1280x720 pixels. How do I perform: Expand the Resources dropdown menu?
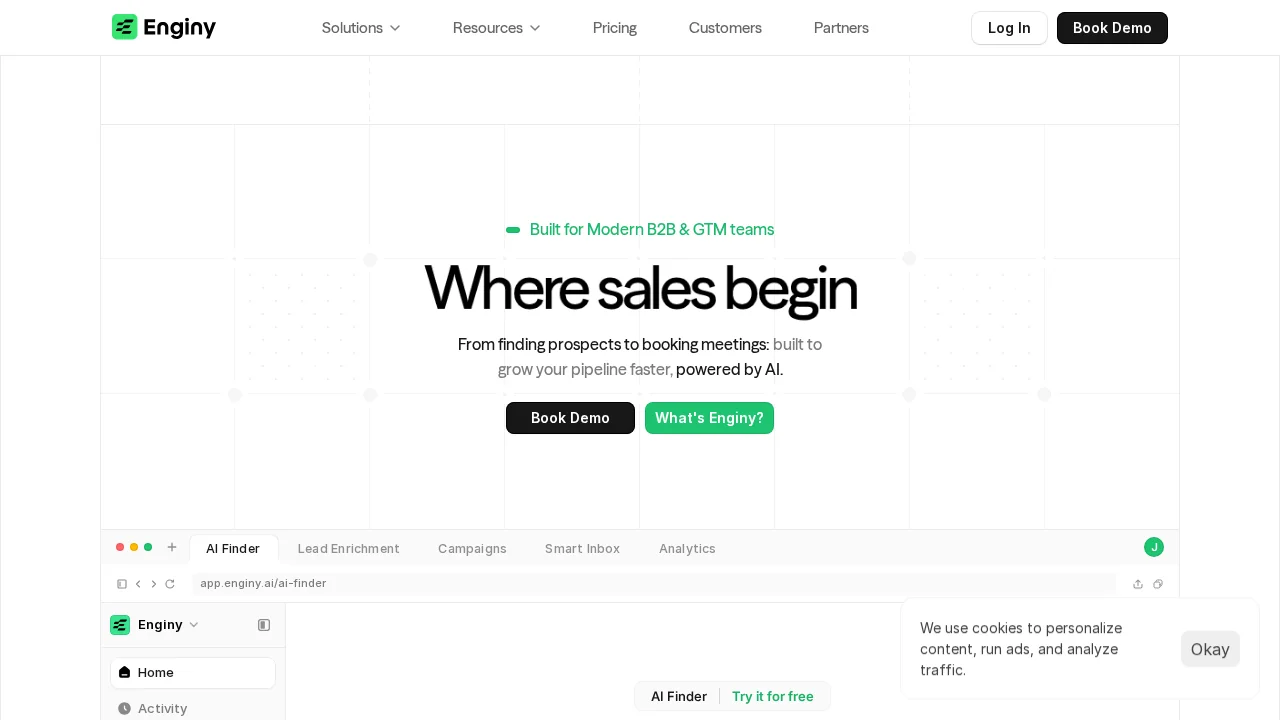(497, 28)
